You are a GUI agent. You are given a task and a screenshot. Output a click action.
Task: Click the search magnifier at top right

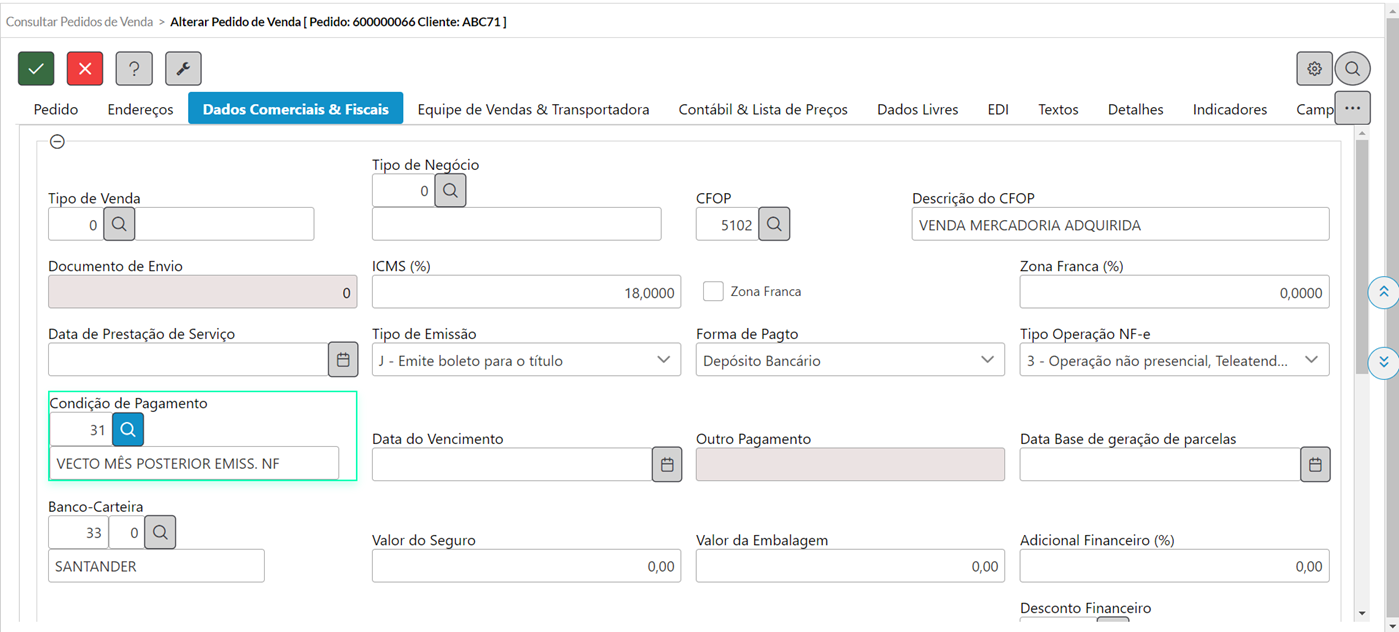[x=1352, y=69]
